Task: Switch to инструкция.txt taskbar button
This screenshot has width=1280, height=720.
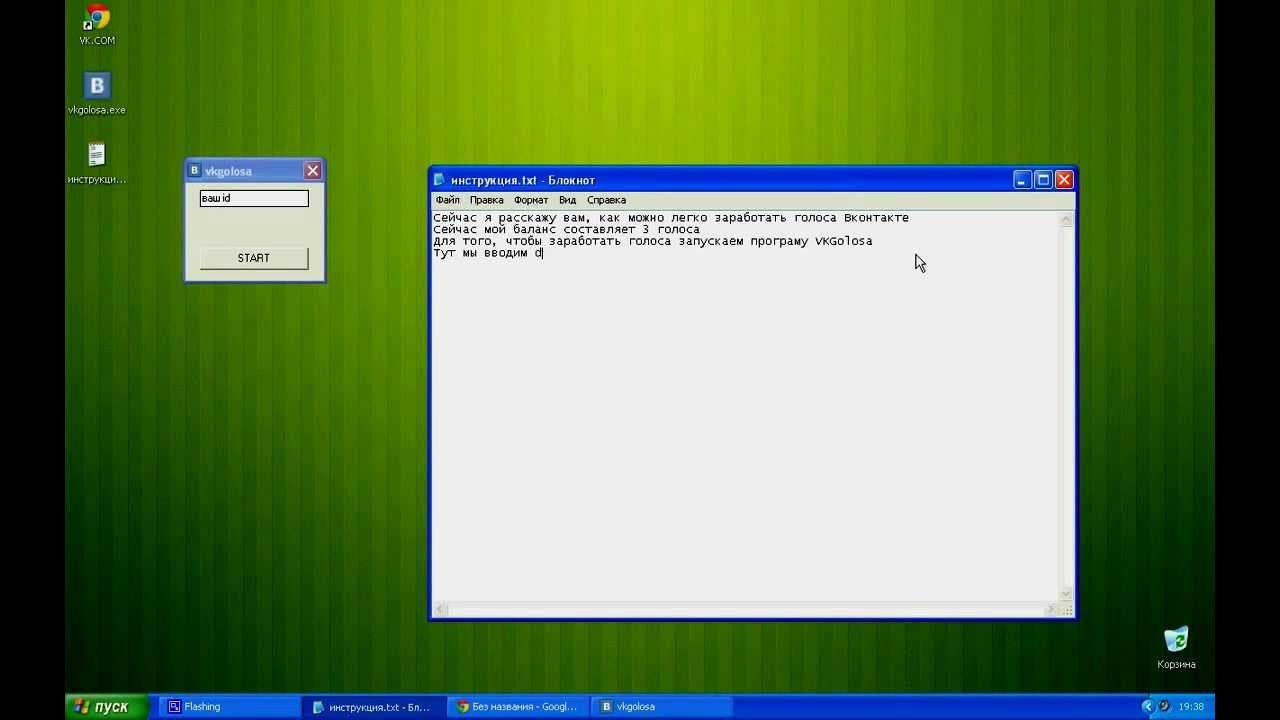Action: coord(373,707)
